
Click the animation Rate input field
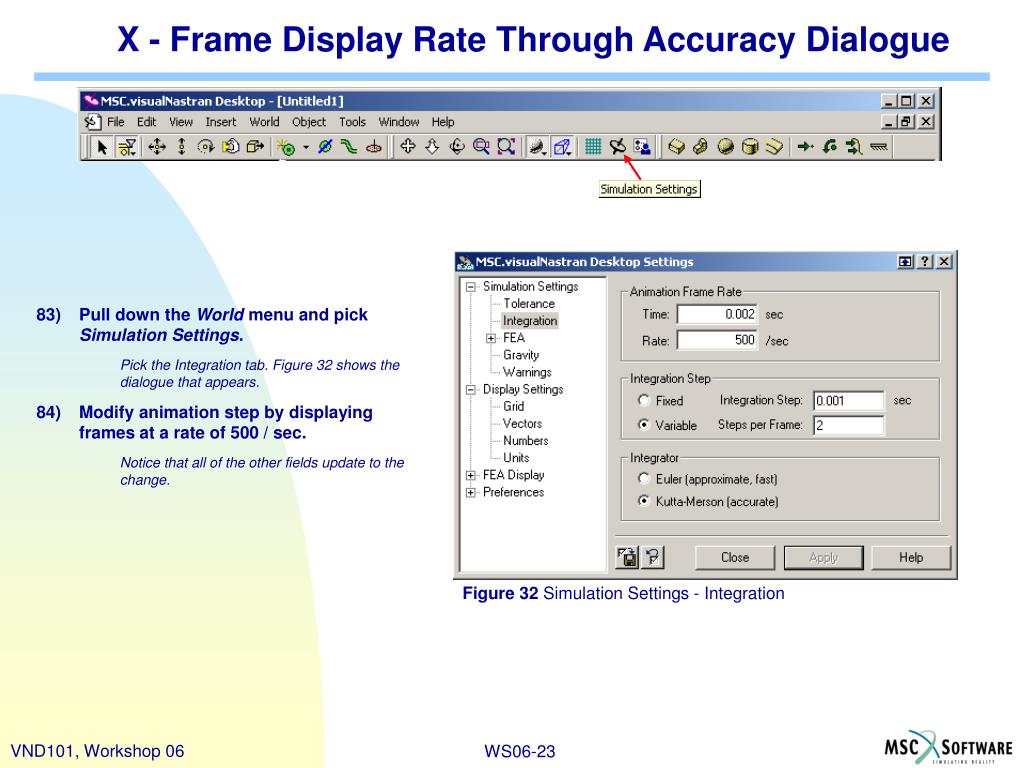(717, 340)
